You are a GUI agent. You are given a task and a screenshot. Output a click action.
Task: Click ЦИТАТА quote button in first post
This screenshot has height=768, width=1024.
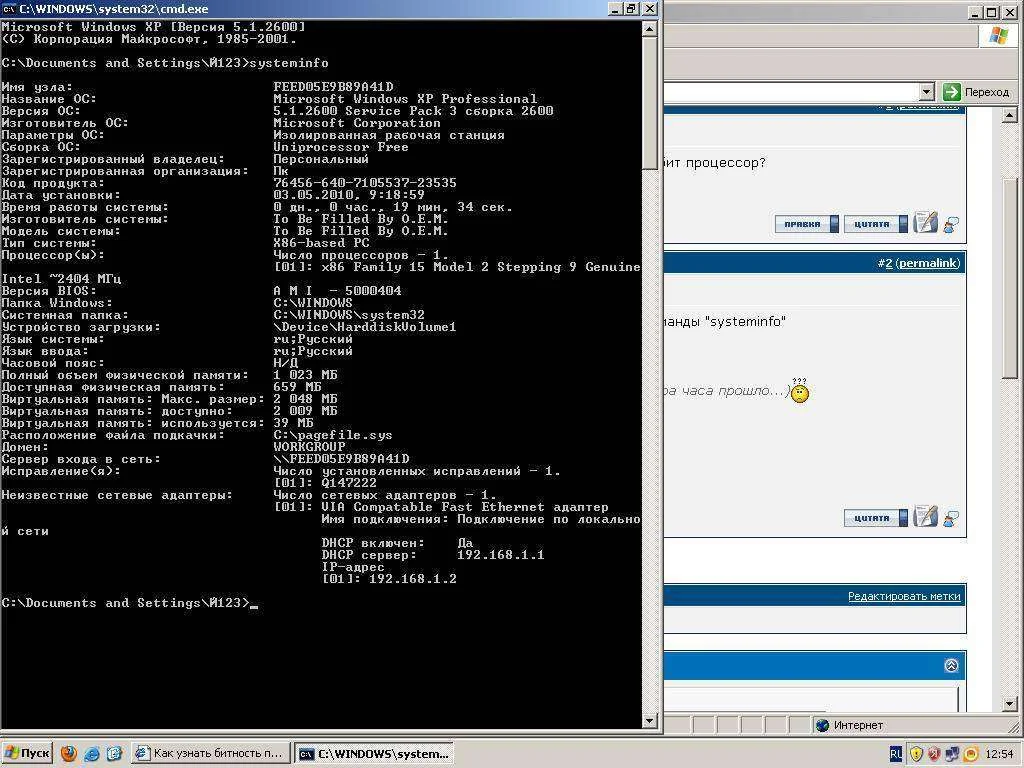click(x=875, y=224)
